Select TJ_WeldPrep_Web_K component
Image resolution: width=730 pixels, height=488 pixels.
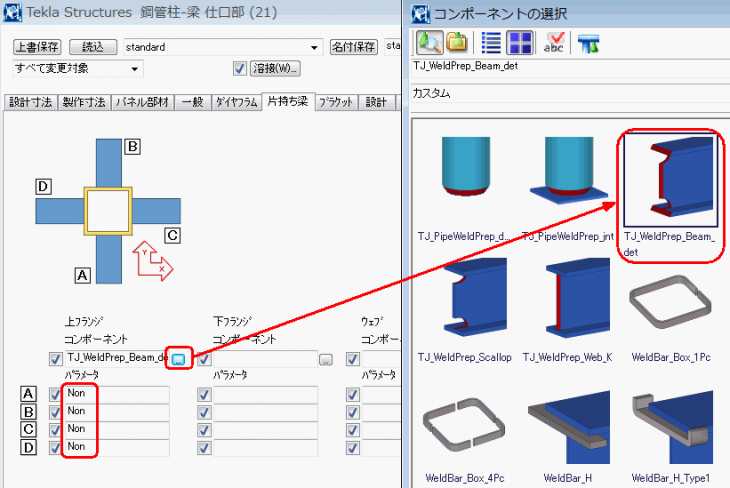point(577,298)
